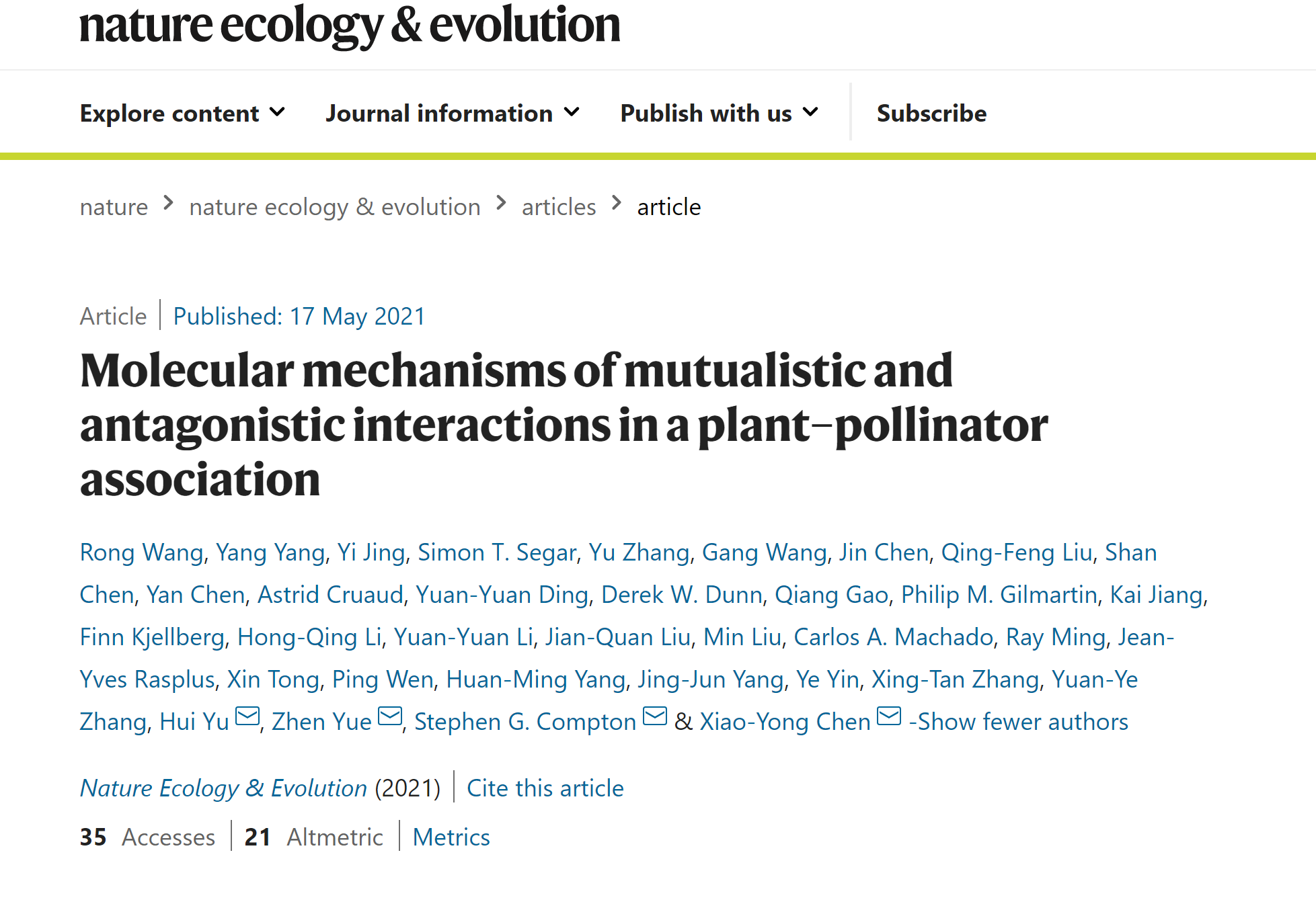Collapse list with Show fewer authors
The image size is (1316, 908).
coord(1018,722)
